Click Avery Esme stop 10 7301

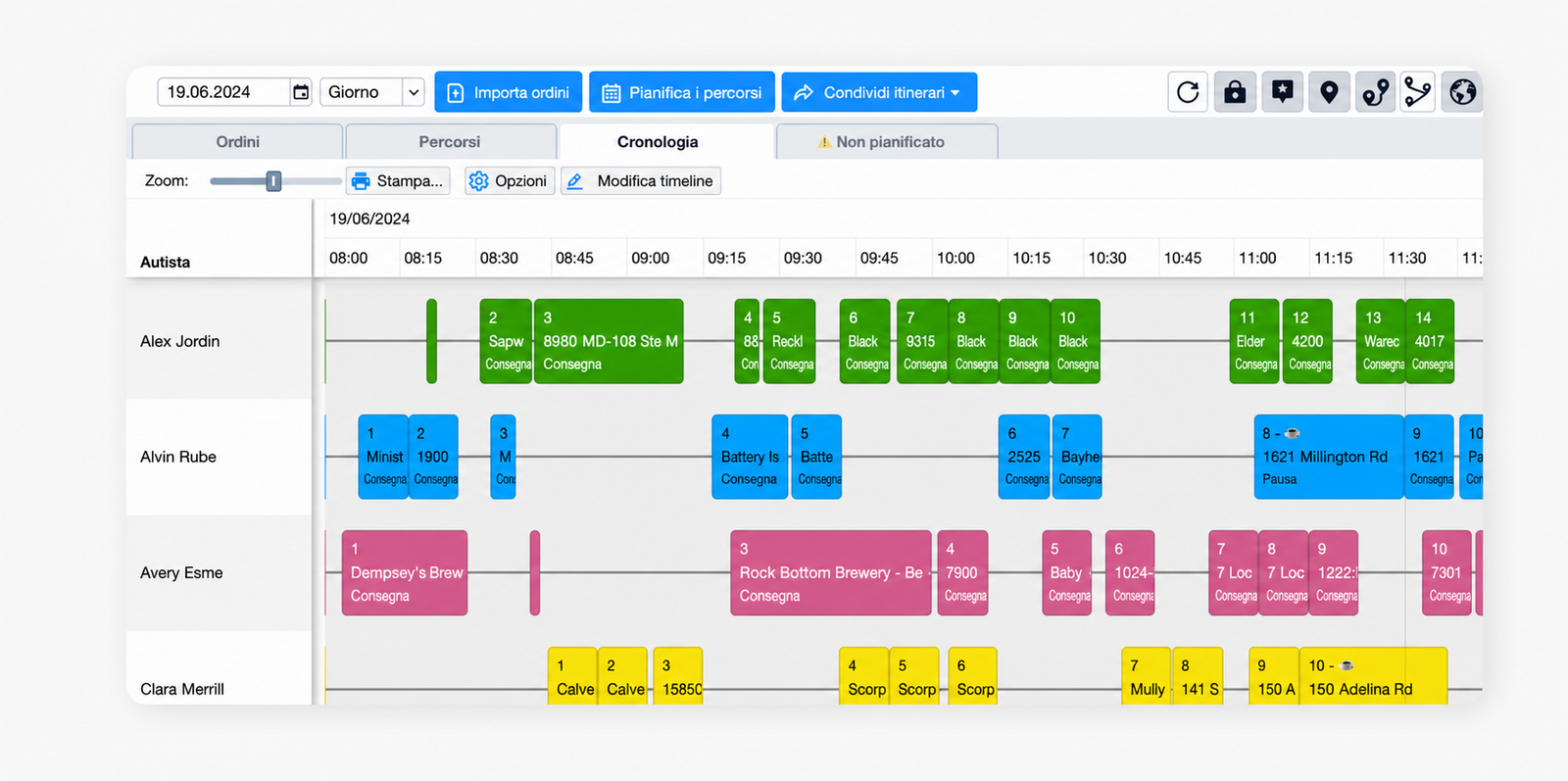[x=1446, y=572]
